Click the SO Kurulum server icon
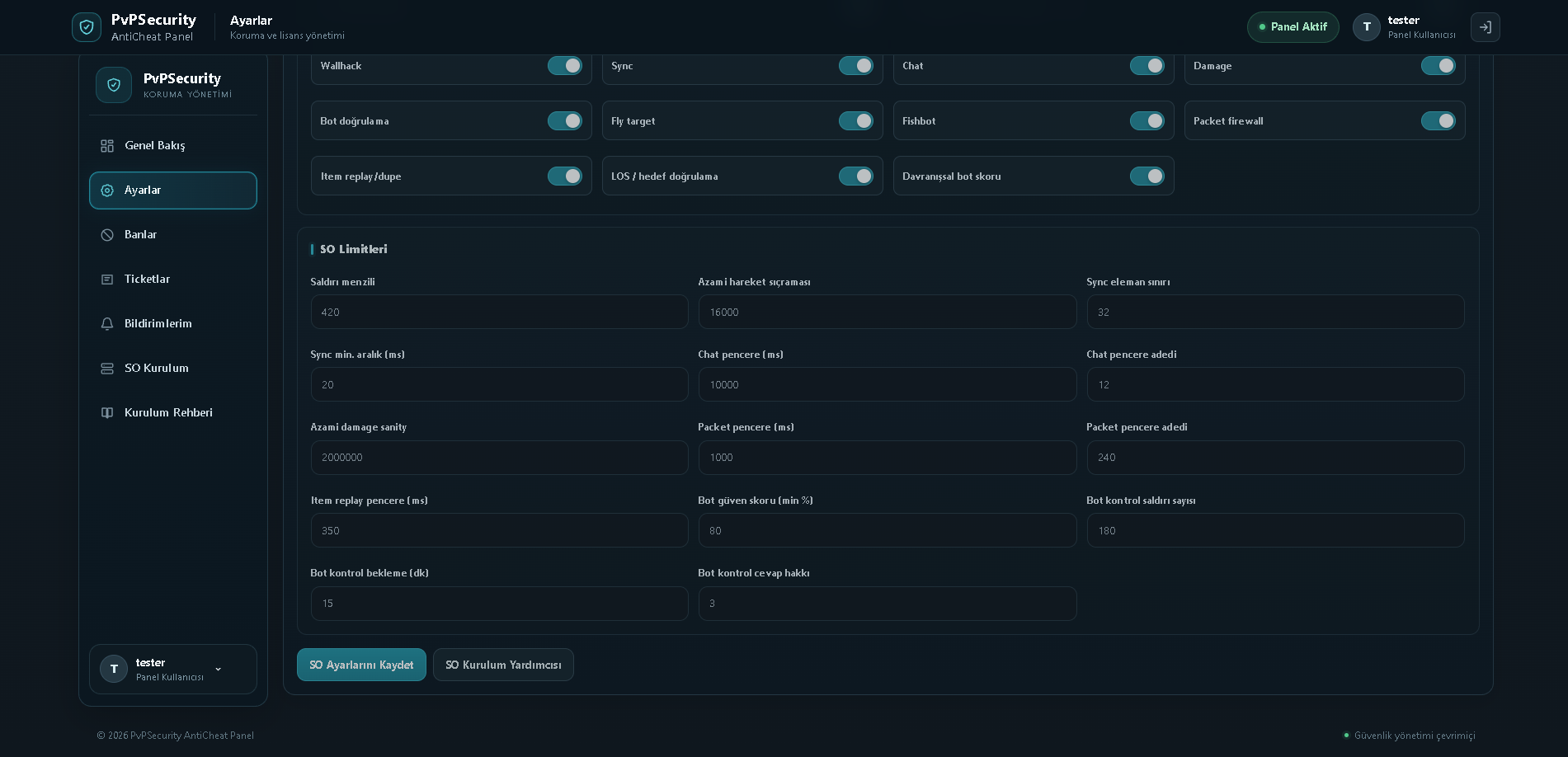Image resolution: width=1568 pixels, height=757 pixels. point(107,369)
